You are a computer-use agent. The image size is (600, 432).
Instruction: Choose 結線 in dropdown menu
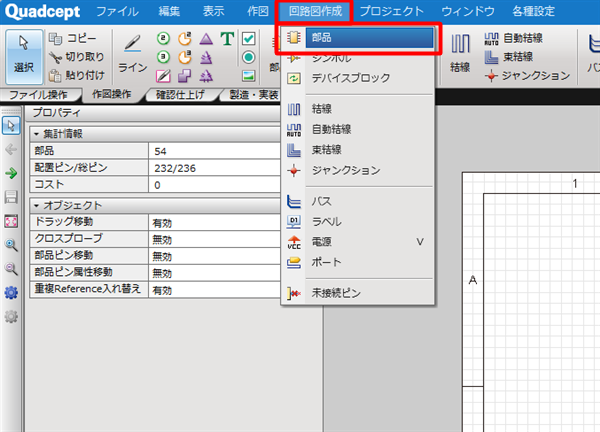[x=359, y=109]
